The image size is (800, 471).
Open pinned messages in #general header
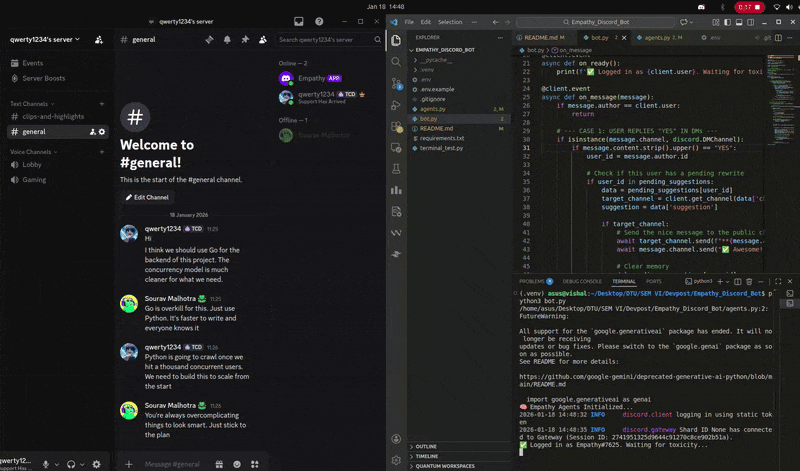pyautogui.click(x=245, y=39)
